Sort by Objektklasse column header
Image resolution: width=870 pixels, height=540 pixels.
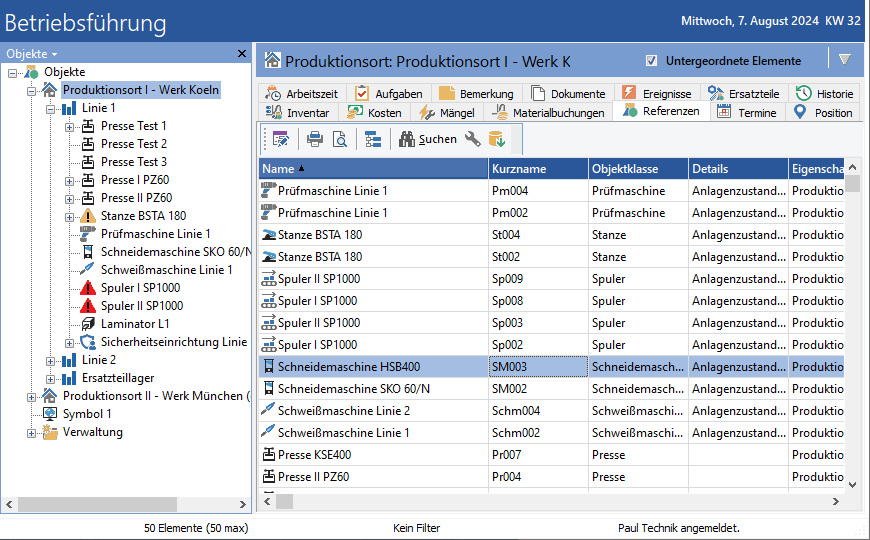point(638,169)
